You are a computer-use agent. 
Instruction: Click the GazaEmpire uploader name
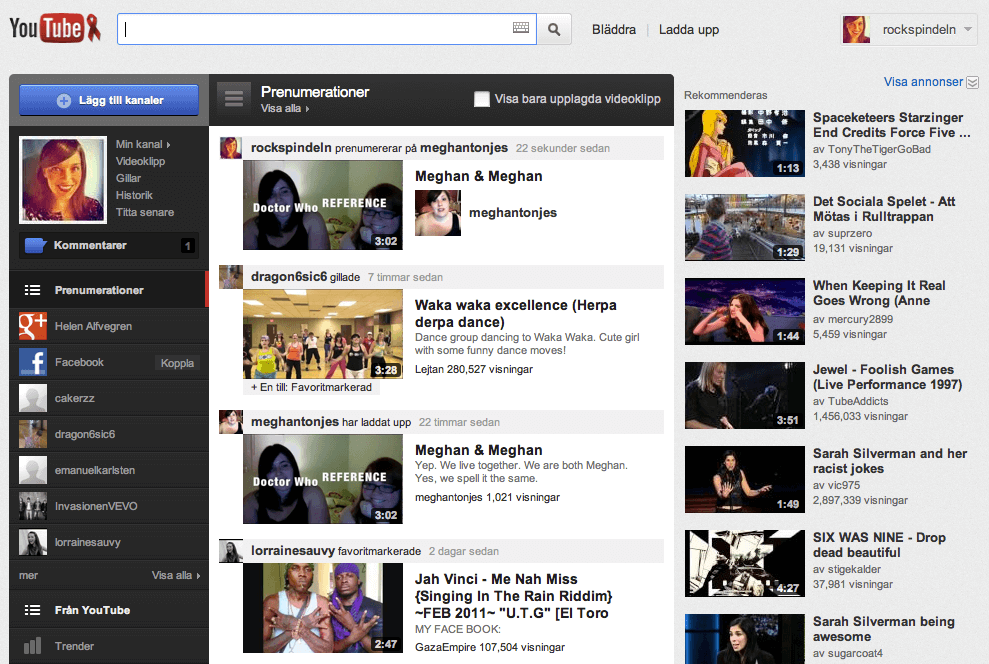tap(446, 647)
